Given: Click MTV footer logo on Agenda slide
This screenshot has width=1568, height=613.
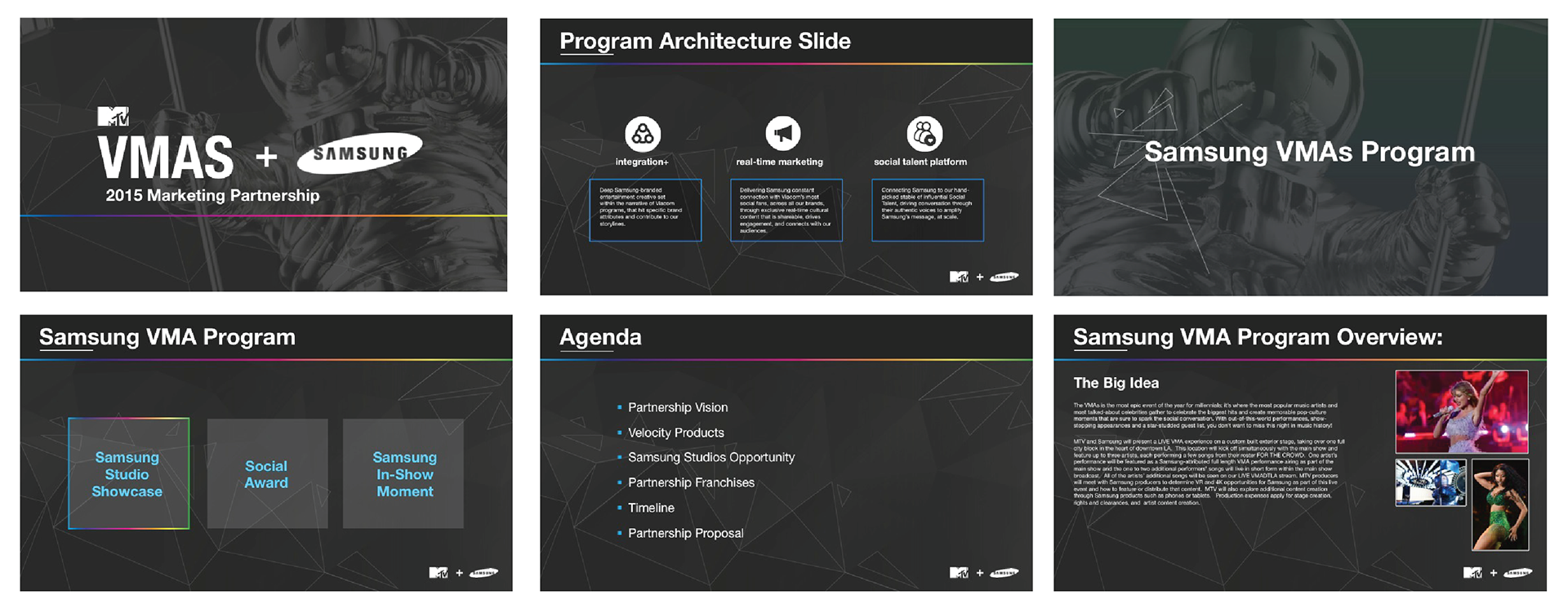Looking at the screenshot, I should (x=959, y=573).
